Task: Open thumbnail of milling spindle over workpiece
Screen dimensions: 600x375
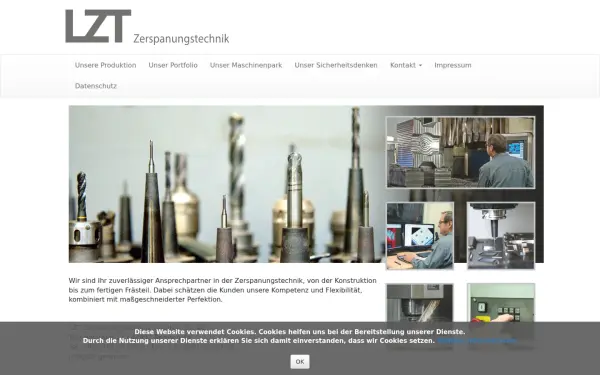Action: [501, 236]
